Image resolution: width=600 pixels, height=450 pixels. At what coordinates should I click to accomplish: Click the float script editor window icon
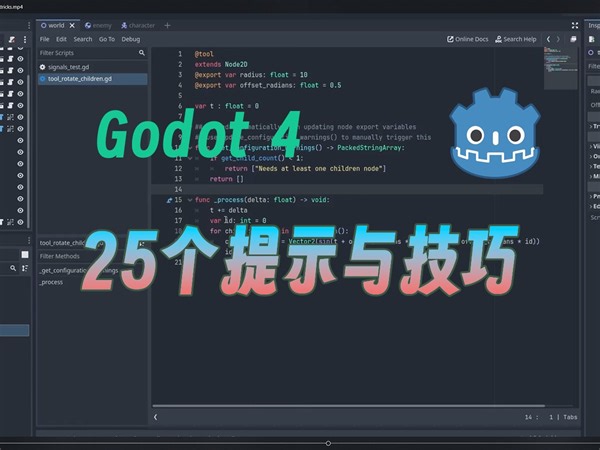[x=573, y=39]
